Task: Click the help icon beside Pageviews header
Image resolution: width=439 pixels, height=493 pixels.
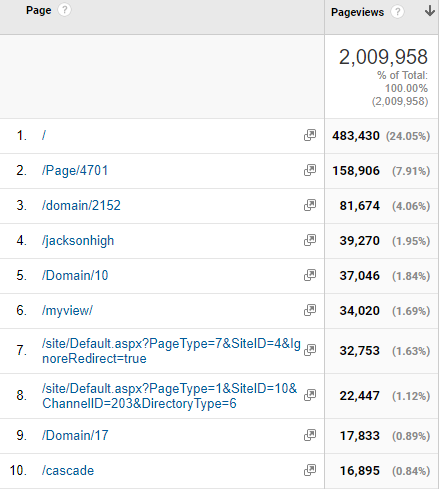Action: click(x=397, y=12)
